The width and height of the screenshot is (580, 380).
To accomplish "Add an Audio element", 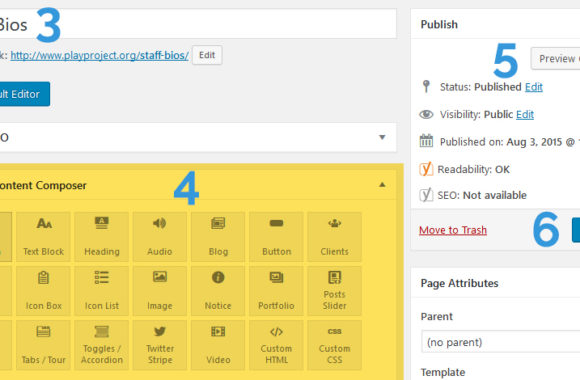I will pos(160,237).
